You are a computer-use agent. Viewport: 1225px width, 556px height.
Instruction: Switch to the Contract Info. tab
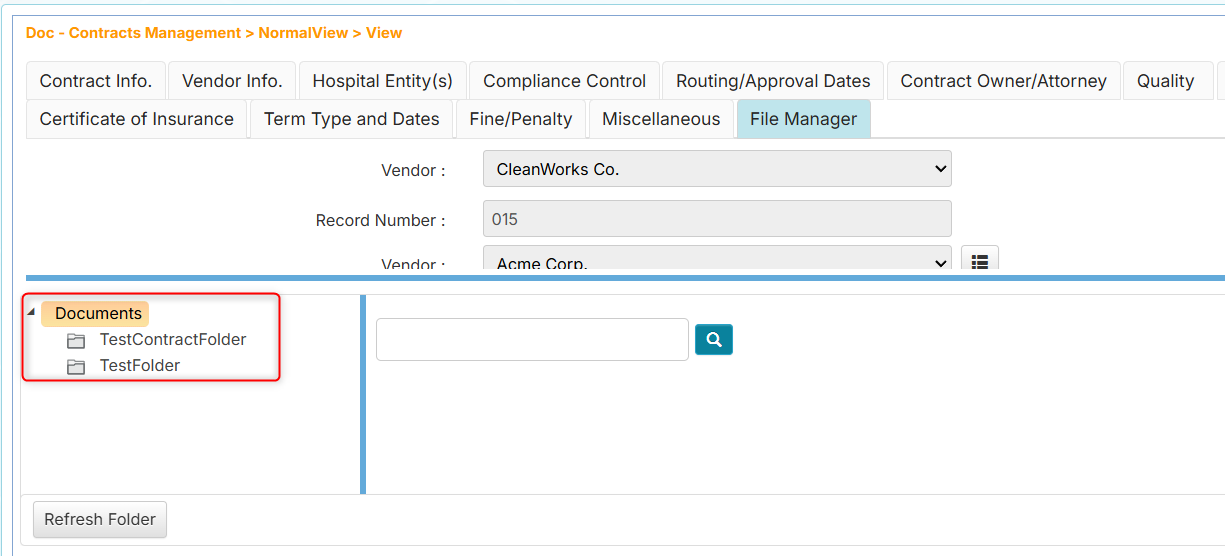coord(96,81)
